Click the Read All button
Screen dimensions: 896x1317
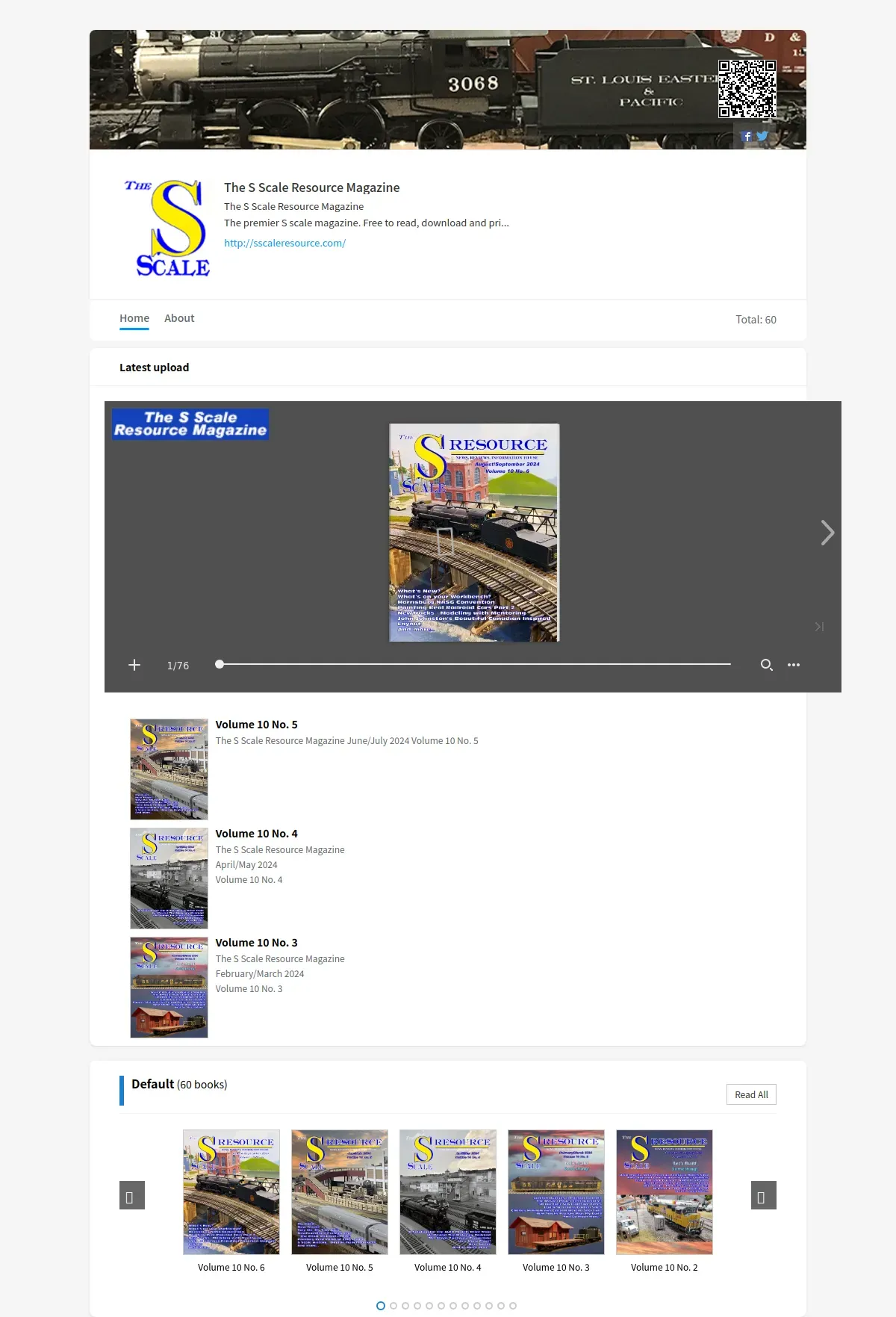(x=751, y=1094)
